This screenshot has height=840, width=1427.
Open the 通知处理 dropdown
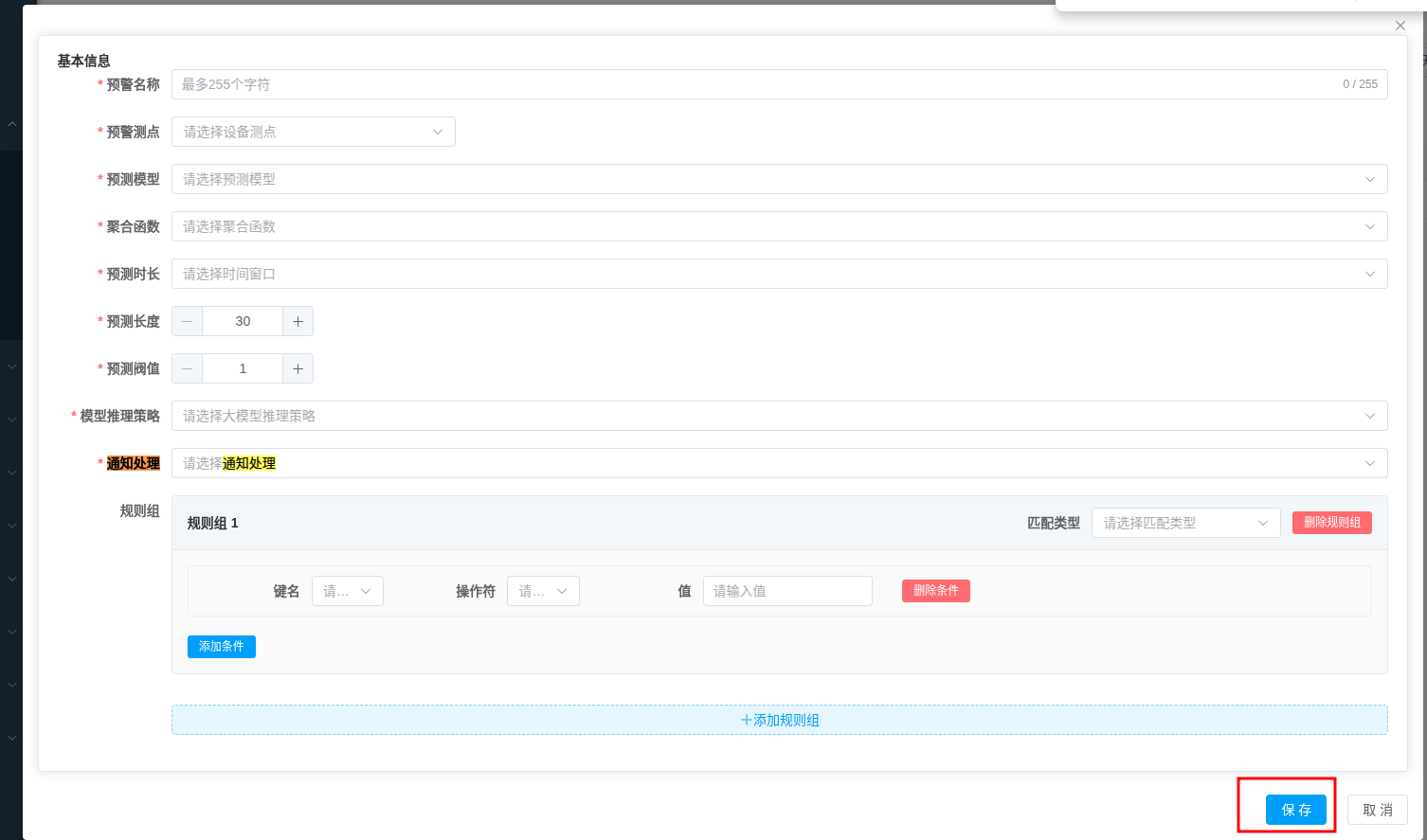click(1369, 463)
